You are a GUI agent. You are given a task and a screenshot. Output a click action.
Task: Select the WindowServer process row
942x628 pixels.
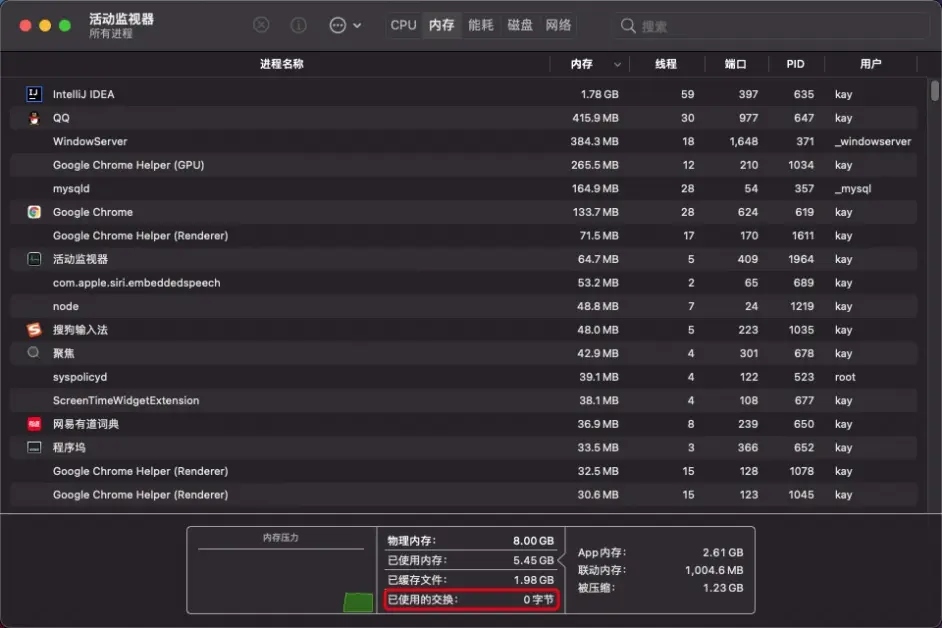click(x=464, y=141)
